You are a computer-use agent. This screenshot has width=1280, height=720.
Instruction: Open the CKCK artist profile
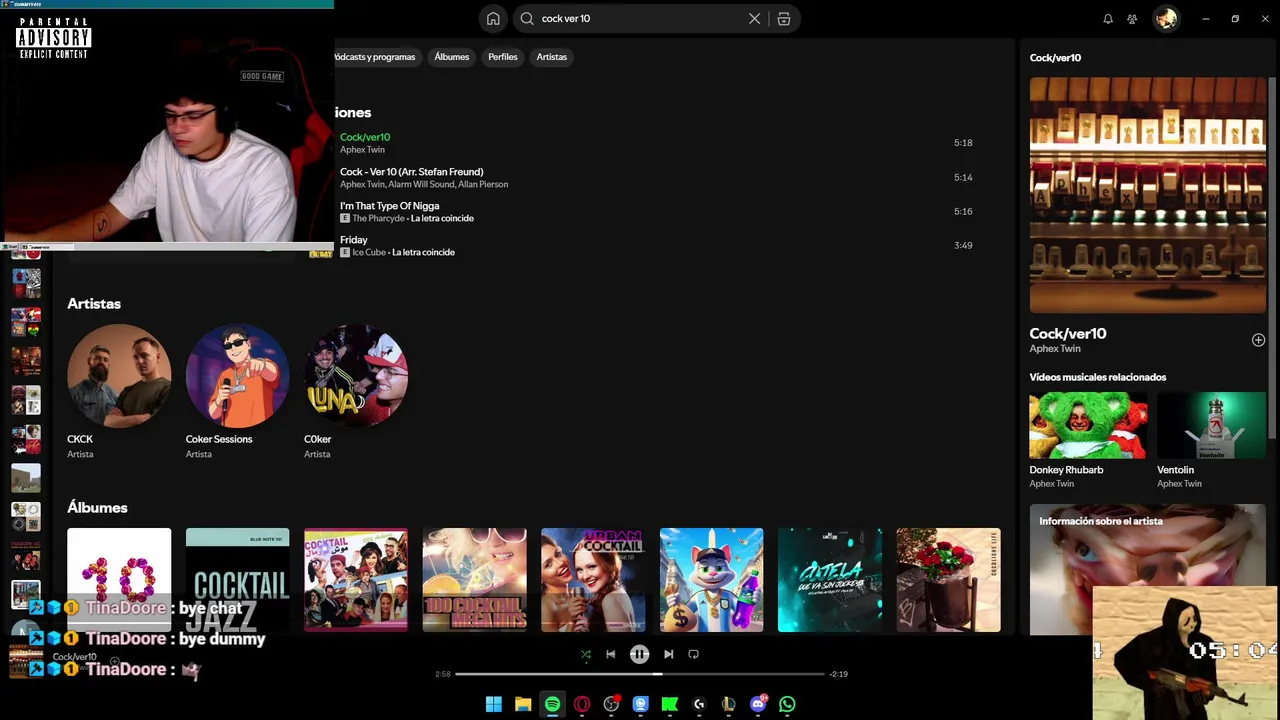click(x=119, y=376)
